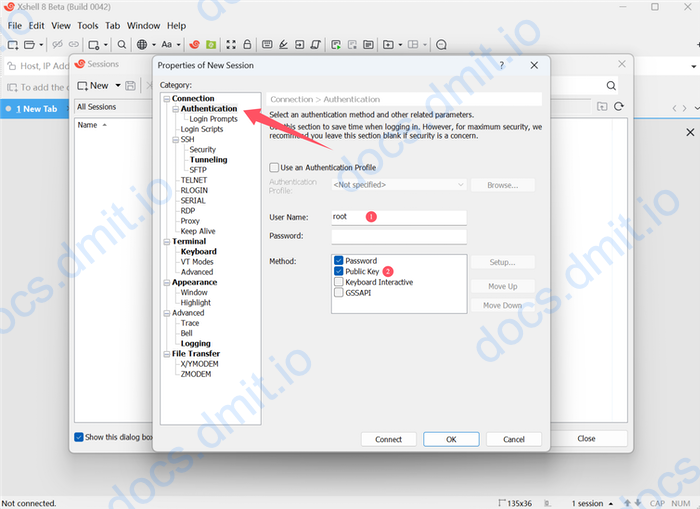The image size is (700, 509).
Task: Collapse the SSH tree node
Action: [x=174, y=140]
